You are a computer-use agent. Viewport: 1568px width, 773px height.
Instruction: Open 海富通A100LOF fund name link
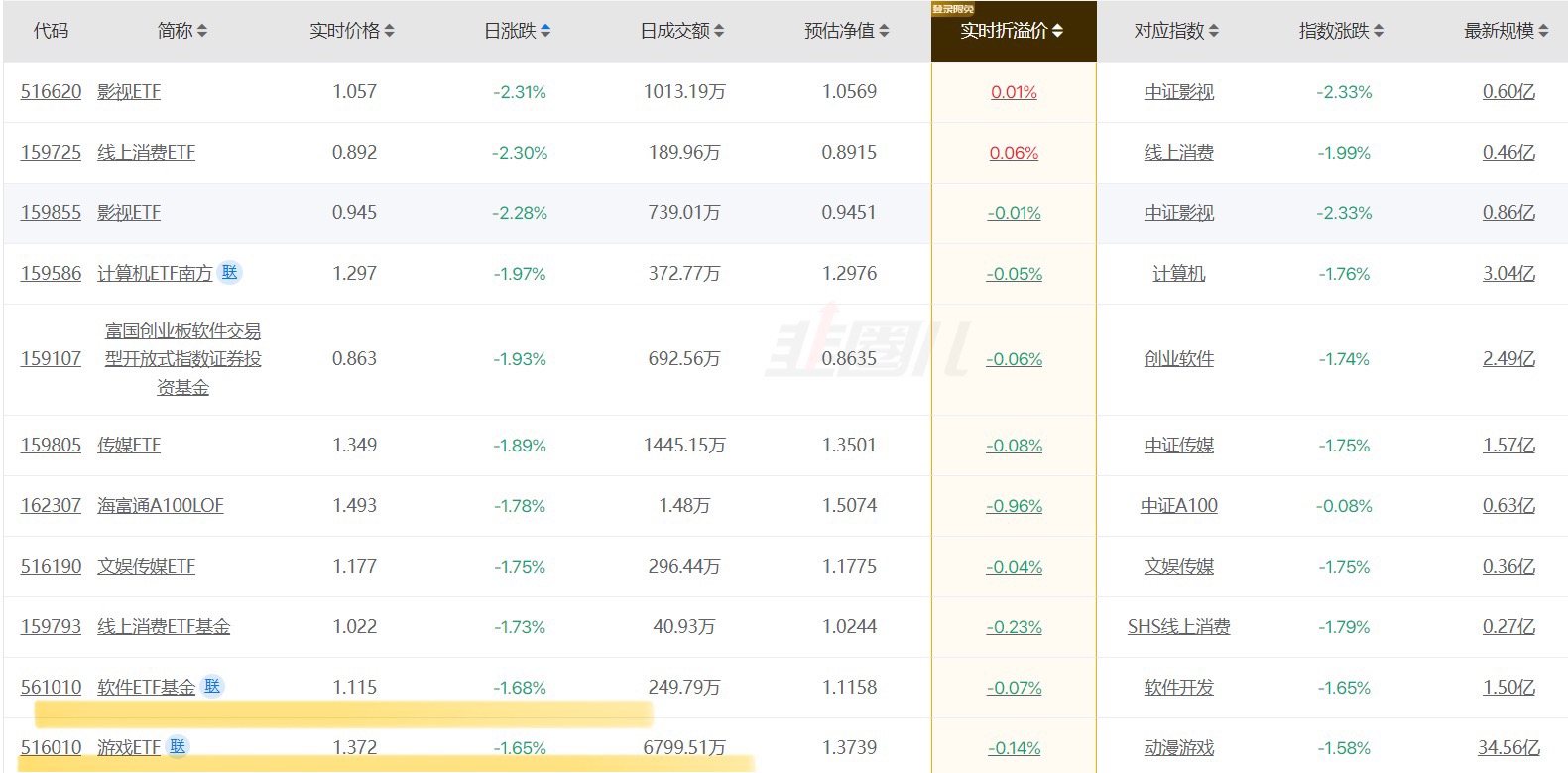[x=161, y=506]
